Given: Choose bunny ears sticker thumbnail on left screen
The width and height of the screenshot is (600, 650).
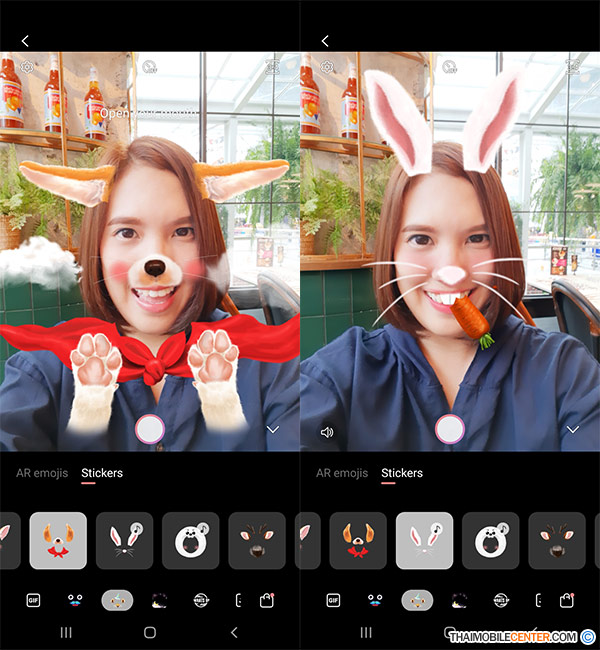Looking at the screenshot, I should (x=125, y=541).
